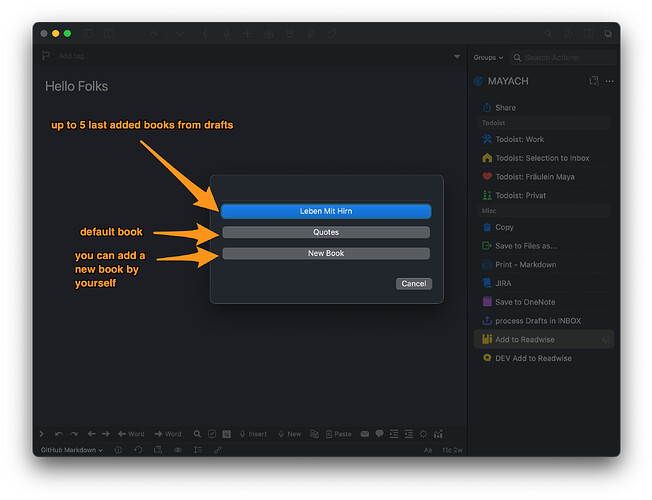The image size is (652, 500).
Task: Click the Add tag field
Action: [x=74, y=56]
